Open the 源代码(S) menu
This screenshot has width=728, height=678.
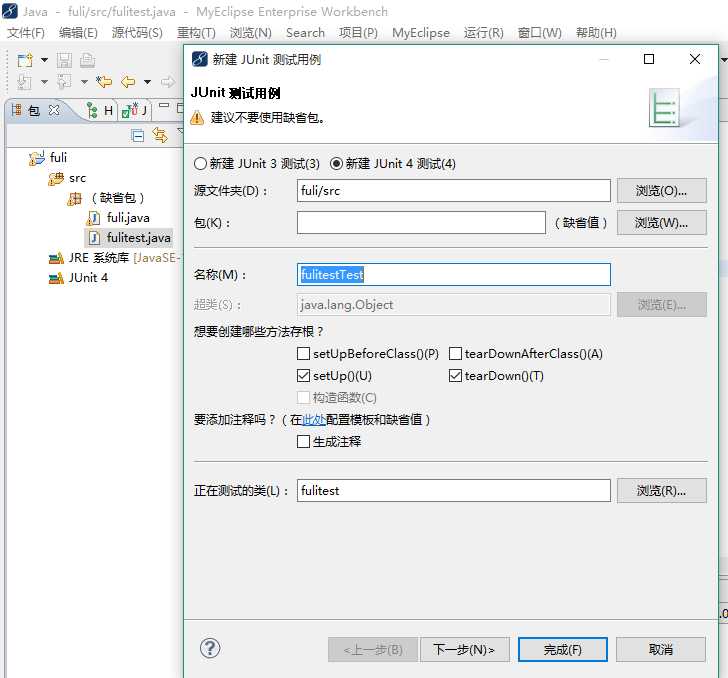[137, 33]
